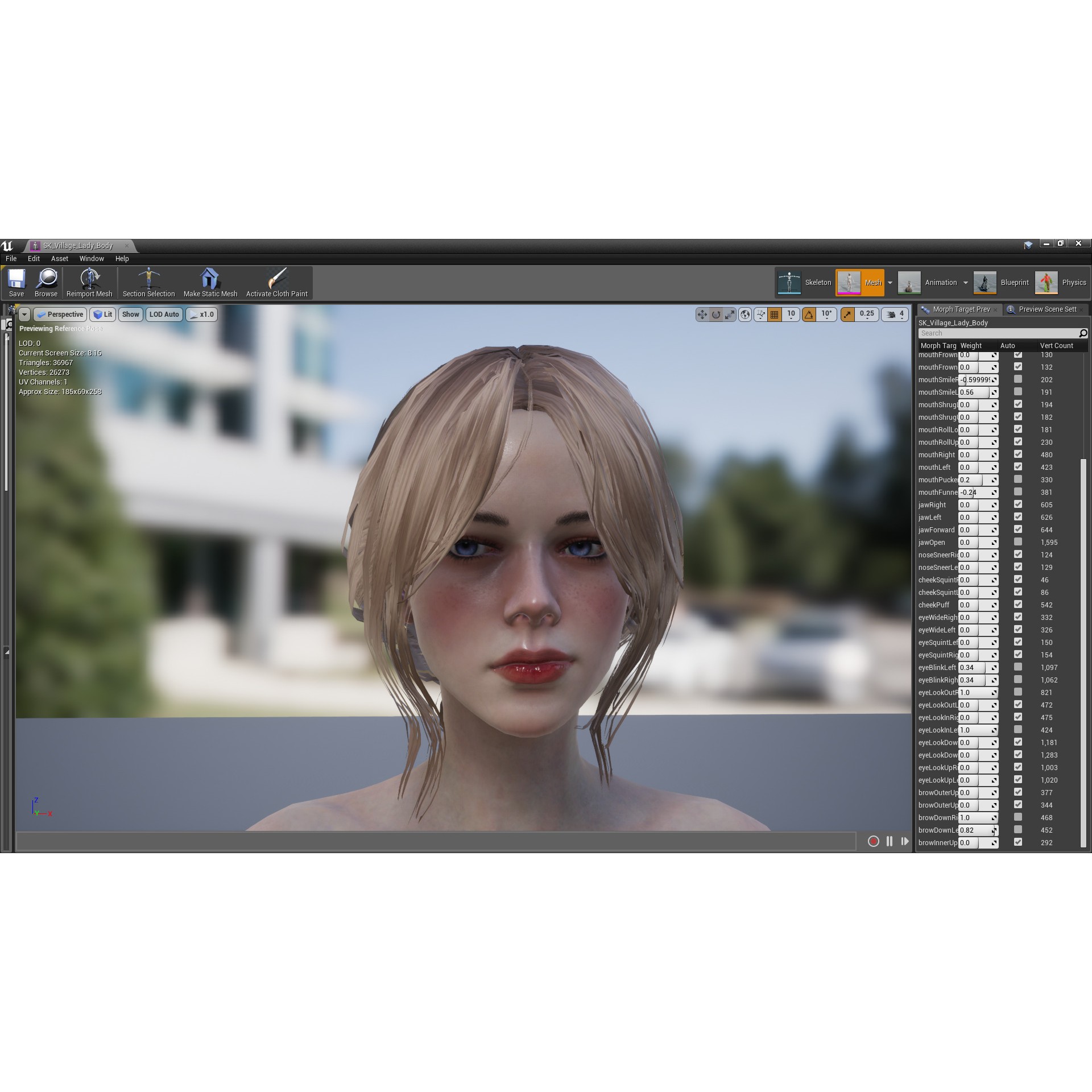Open the Blueprint editor

pos(1001,282)
